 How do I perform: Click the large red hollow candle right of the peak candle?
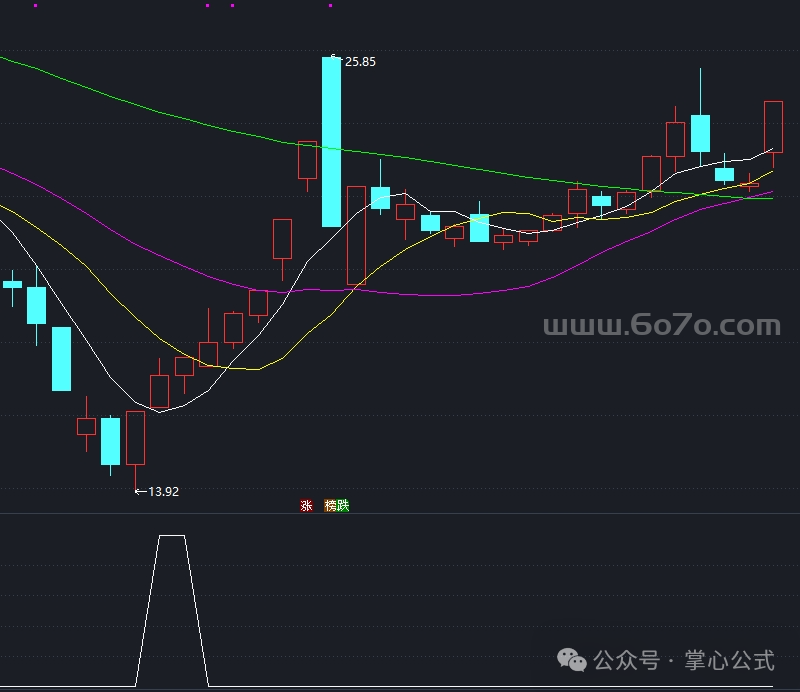356,236
